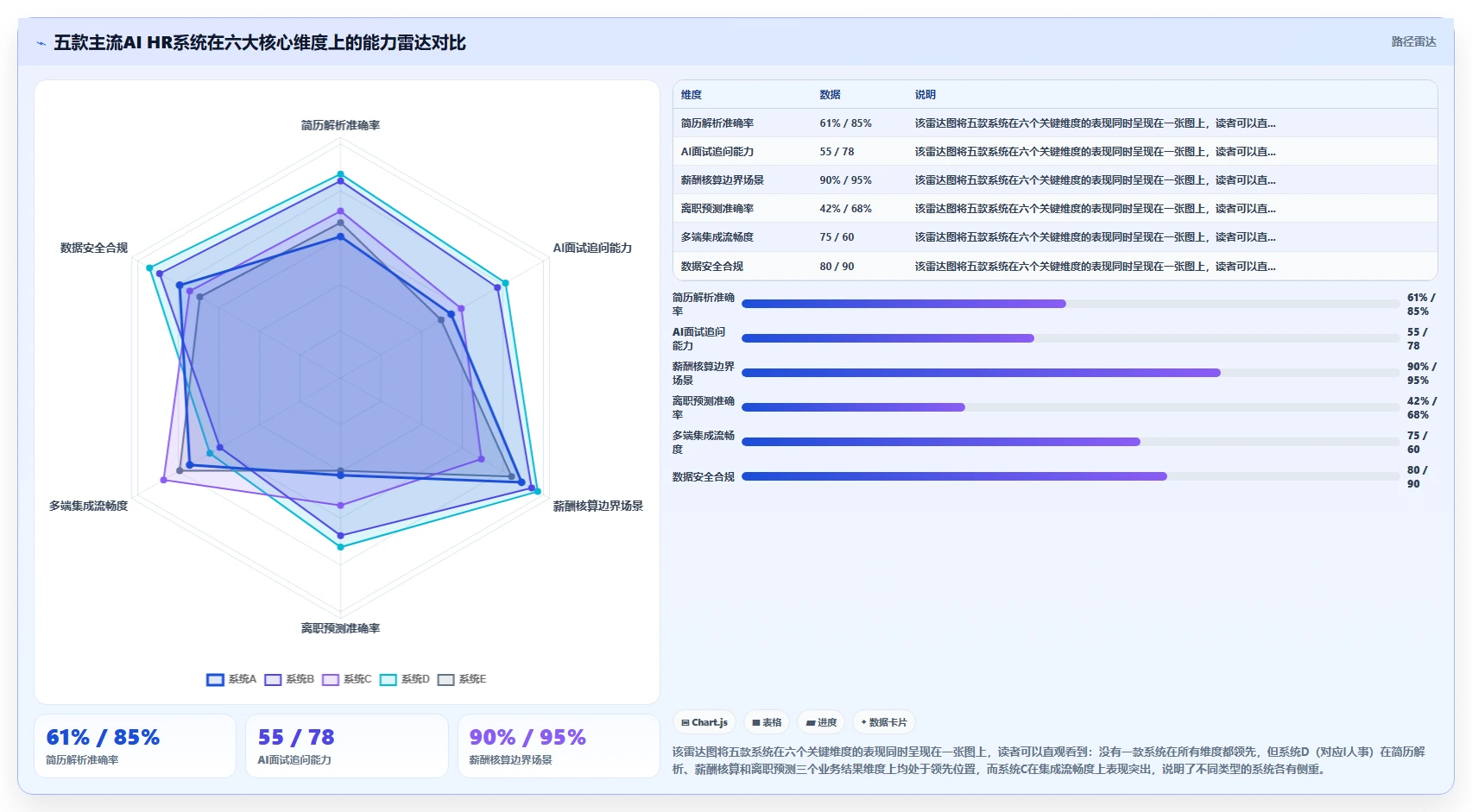Click the AI面试追问能力 progress bar
1472x812 pixels.
coord(1071,338)
